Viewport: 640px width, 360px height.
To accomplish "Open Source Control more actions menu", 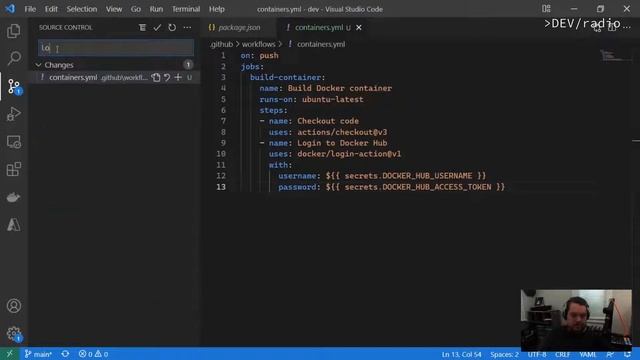I will point(187,27).
